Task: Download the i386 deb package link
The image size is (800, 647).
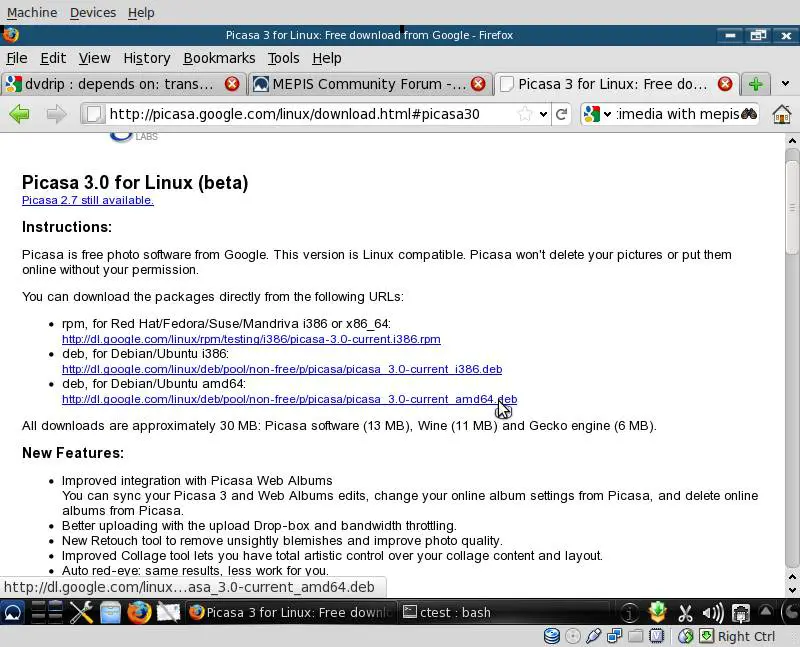Action: (282, 369)
